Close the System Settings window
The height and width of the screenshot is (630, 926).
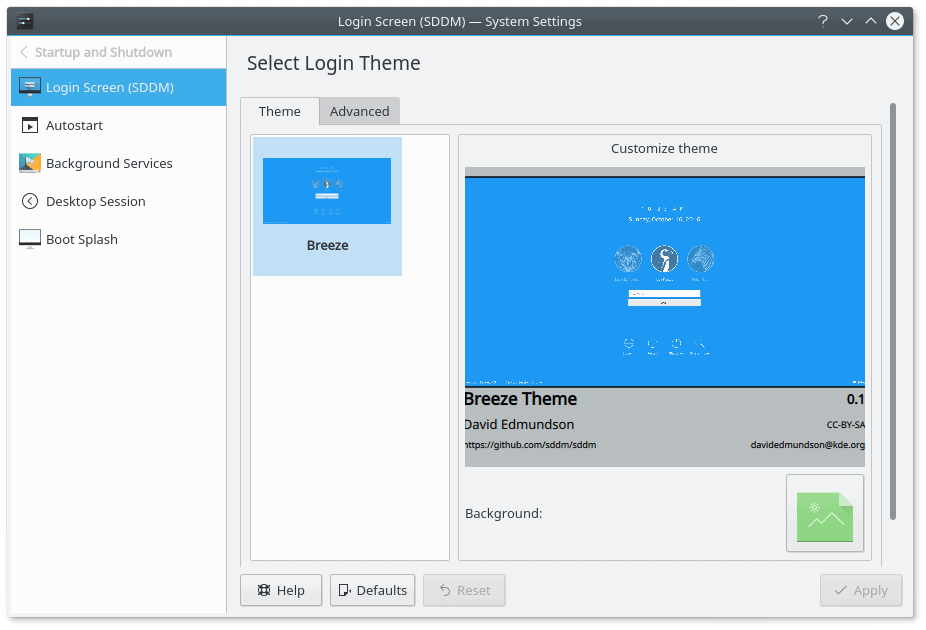click(x=895, y=21)
